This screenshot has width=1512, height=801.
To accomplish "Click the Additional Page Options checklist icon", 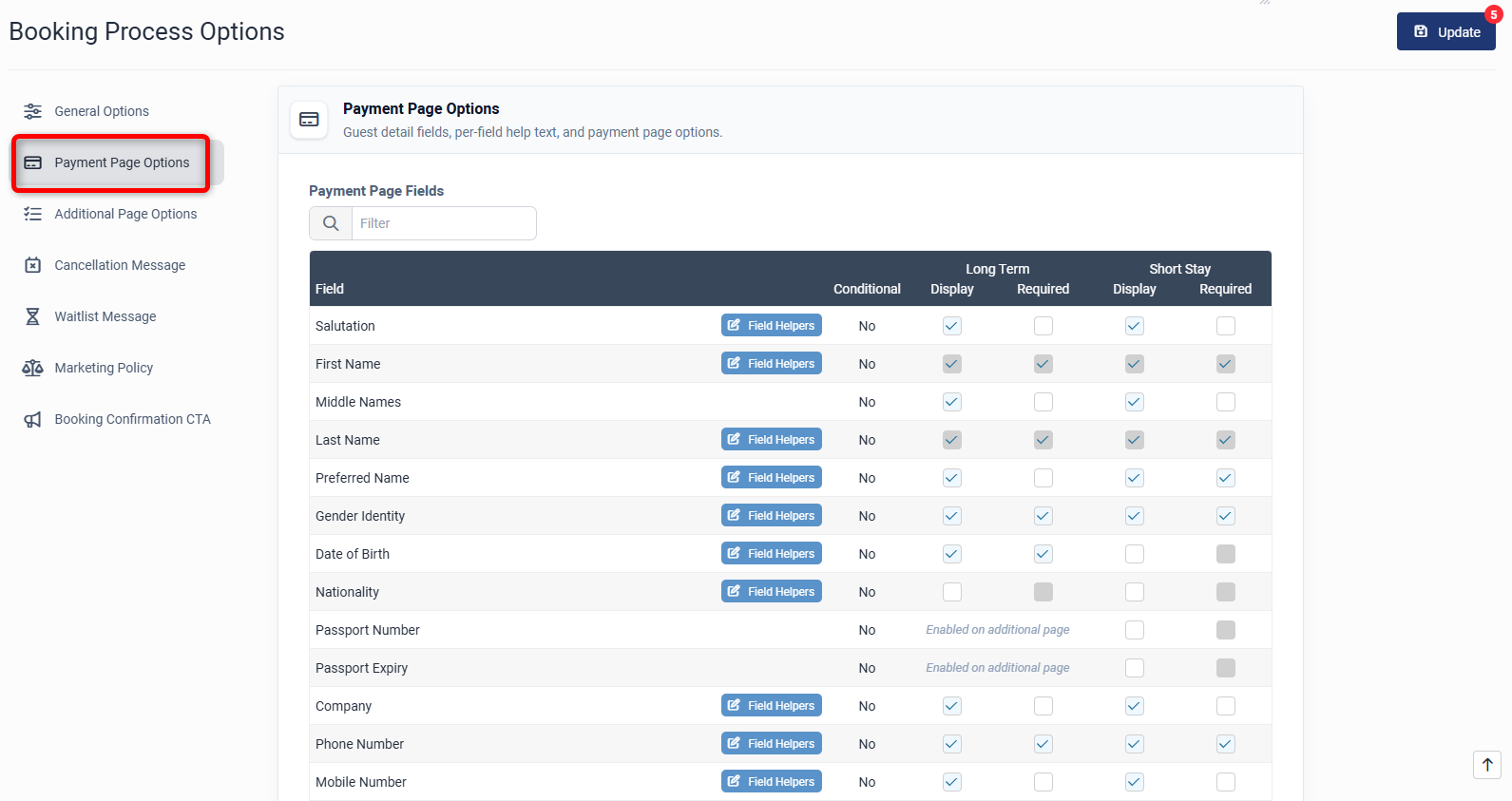I will [32, 214].
